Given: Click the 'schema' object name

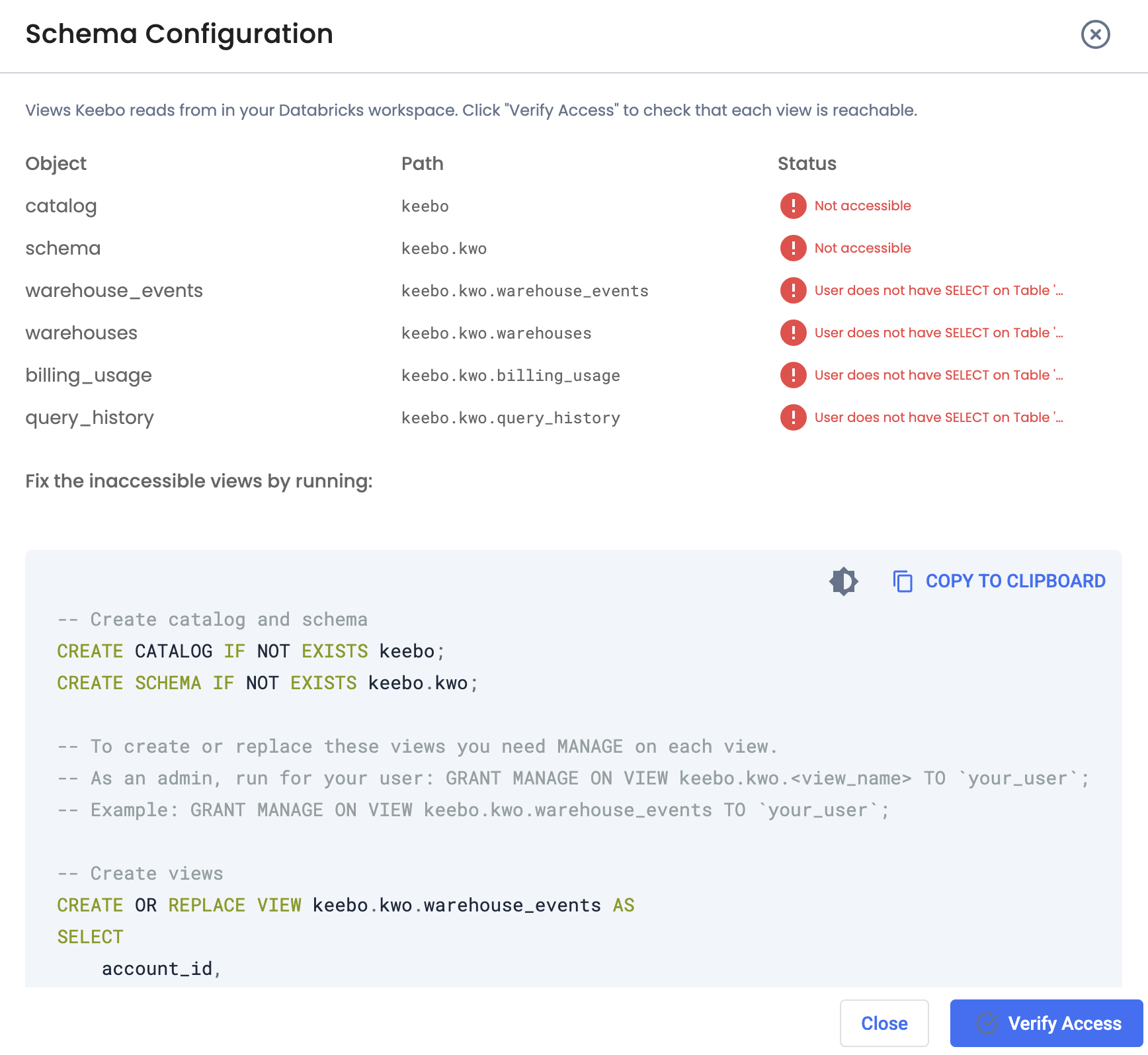Looking at the screenshot, I should pyautogui.click(x=63, y=249).
